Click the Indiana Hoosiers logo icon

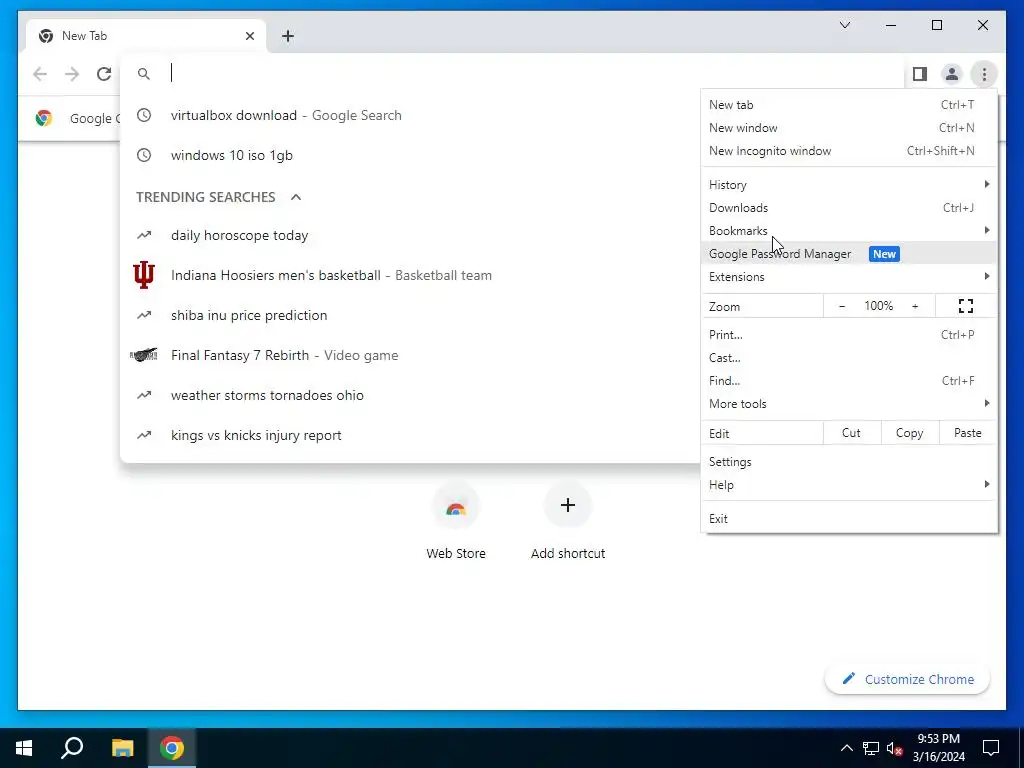(x=144, y=275)
